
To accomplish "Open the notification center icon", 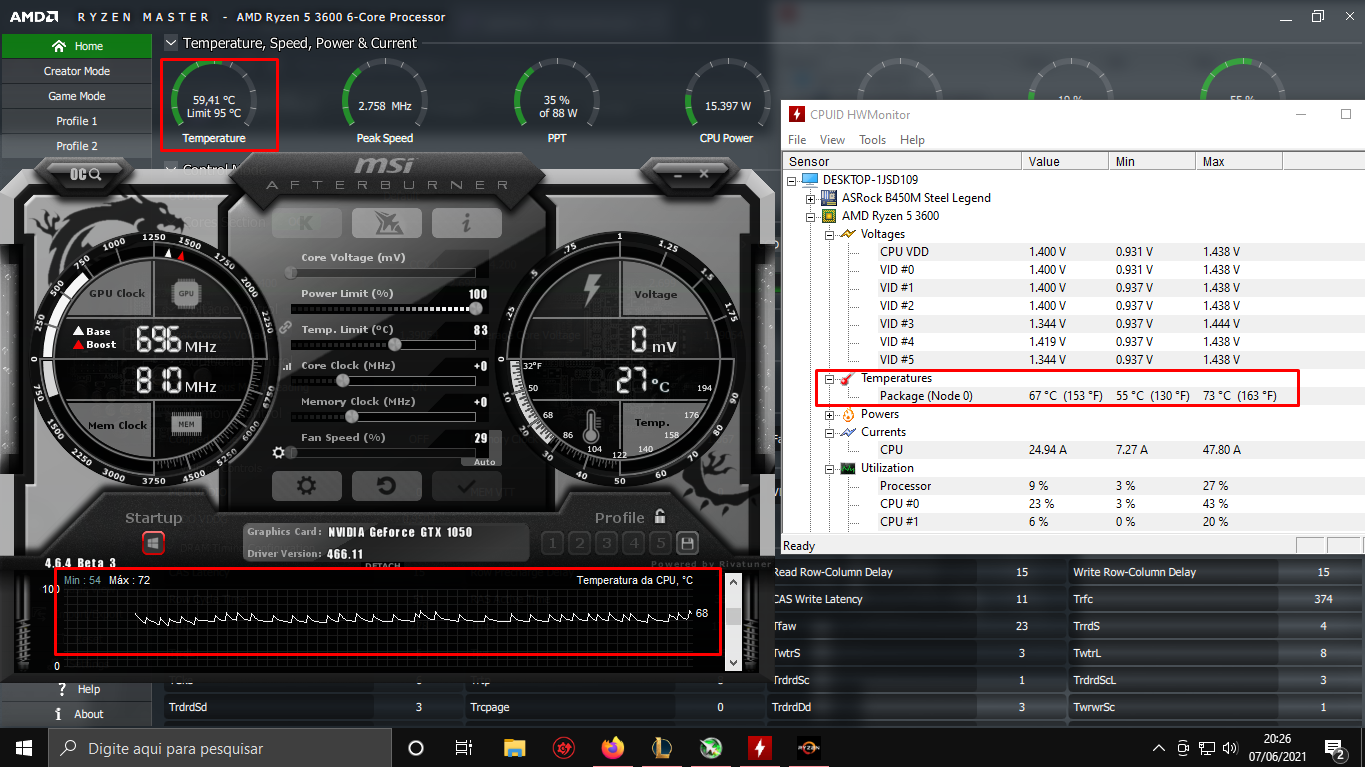I will pyautogui.click(x=1334, y=748).
